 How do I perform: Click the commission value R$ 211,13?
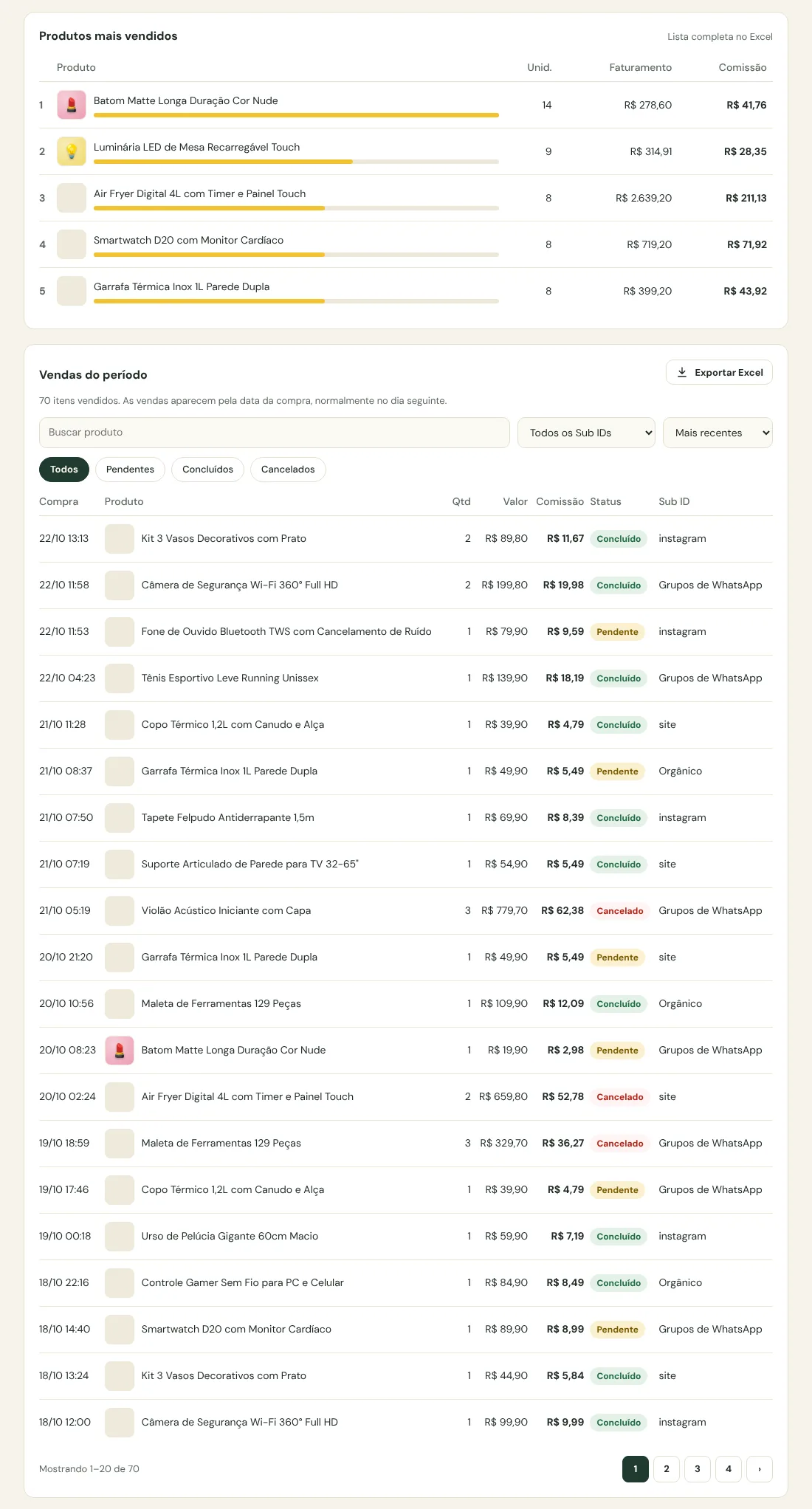pyautogui.click(x=746, y=198)
